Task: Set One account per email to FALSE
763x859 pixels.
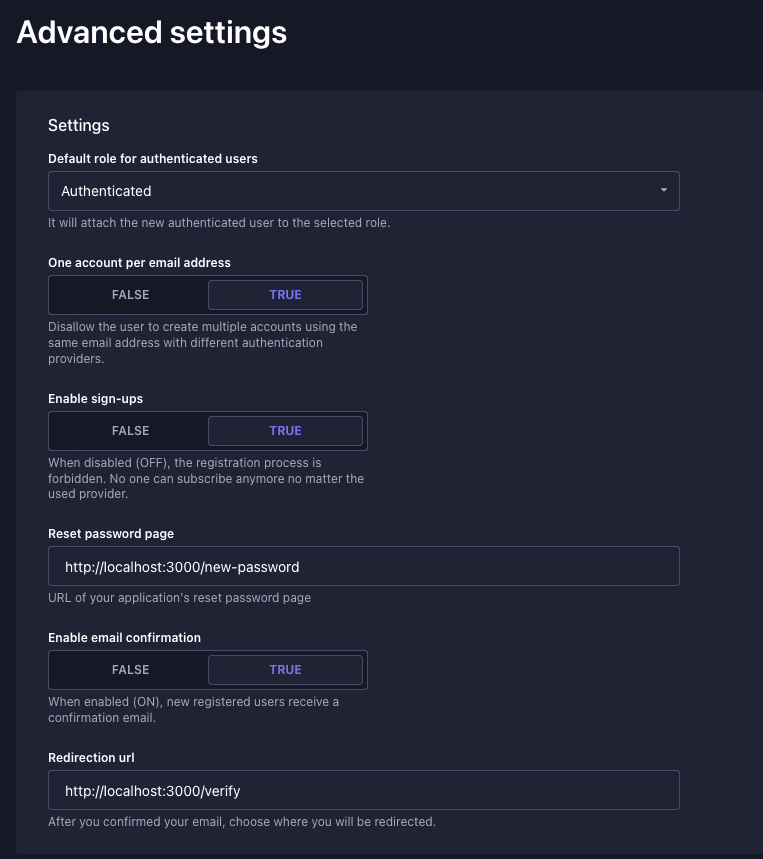Action: (x=130, y=295)
